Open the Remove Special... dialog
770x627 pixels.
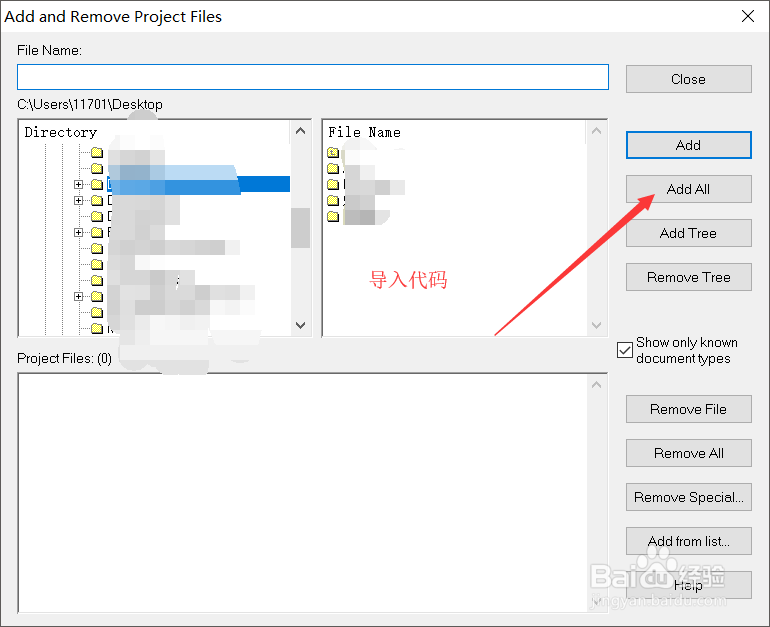click(x=688, y=497)
